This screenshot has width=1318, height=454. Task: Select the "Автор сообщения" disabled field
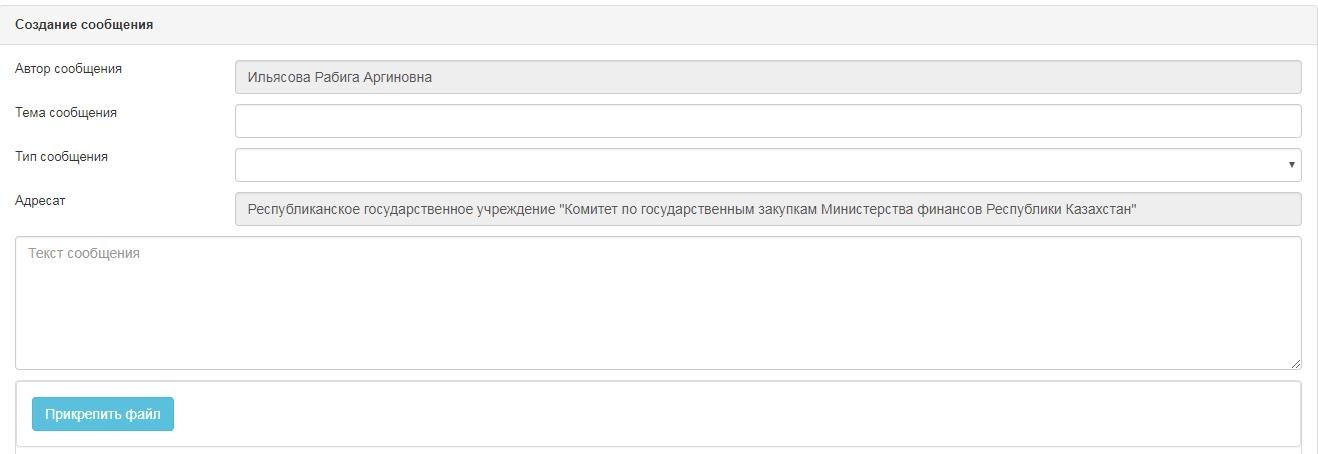click(768, 77)
